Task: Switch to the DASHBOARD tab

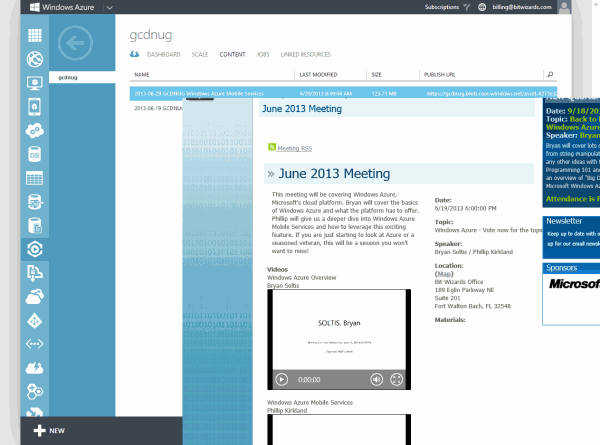Action: (163, 54)
